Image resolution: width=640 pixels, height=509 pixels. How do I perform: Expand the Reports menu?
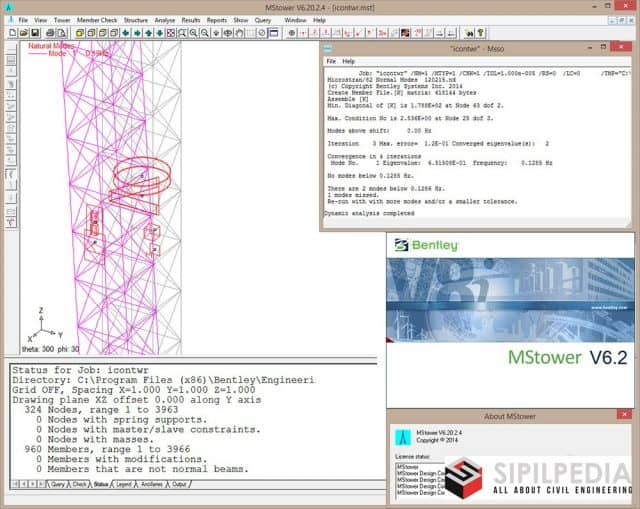(216, 19)
